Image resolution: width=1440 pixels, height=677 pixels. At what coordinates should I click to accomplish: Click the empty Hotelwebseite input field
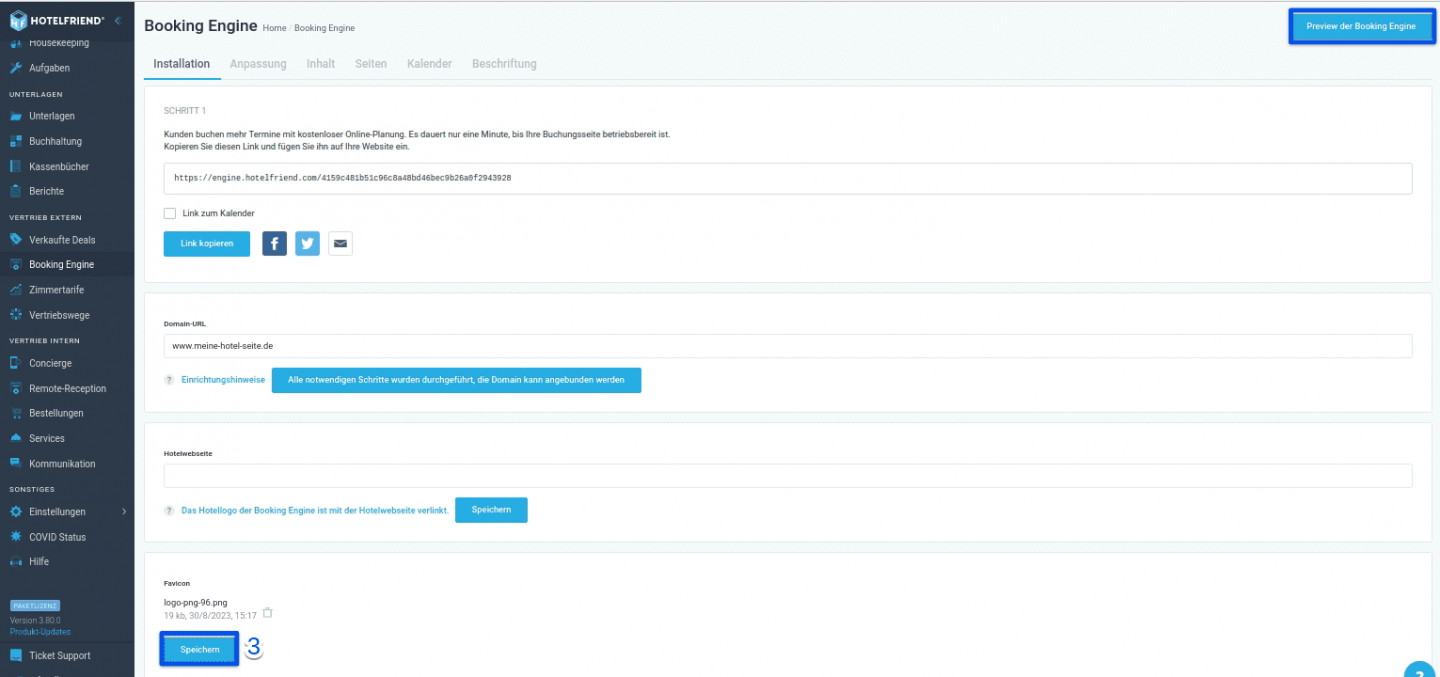788,475
